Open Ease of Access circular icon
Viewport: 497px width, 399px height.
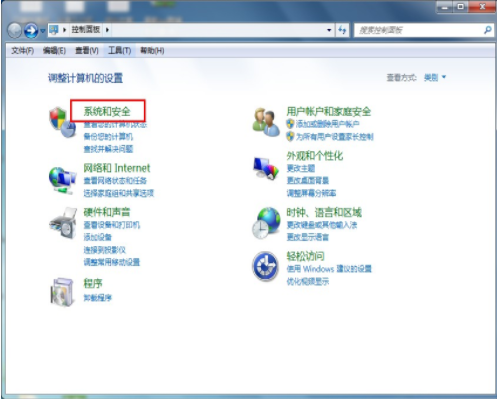266,266
